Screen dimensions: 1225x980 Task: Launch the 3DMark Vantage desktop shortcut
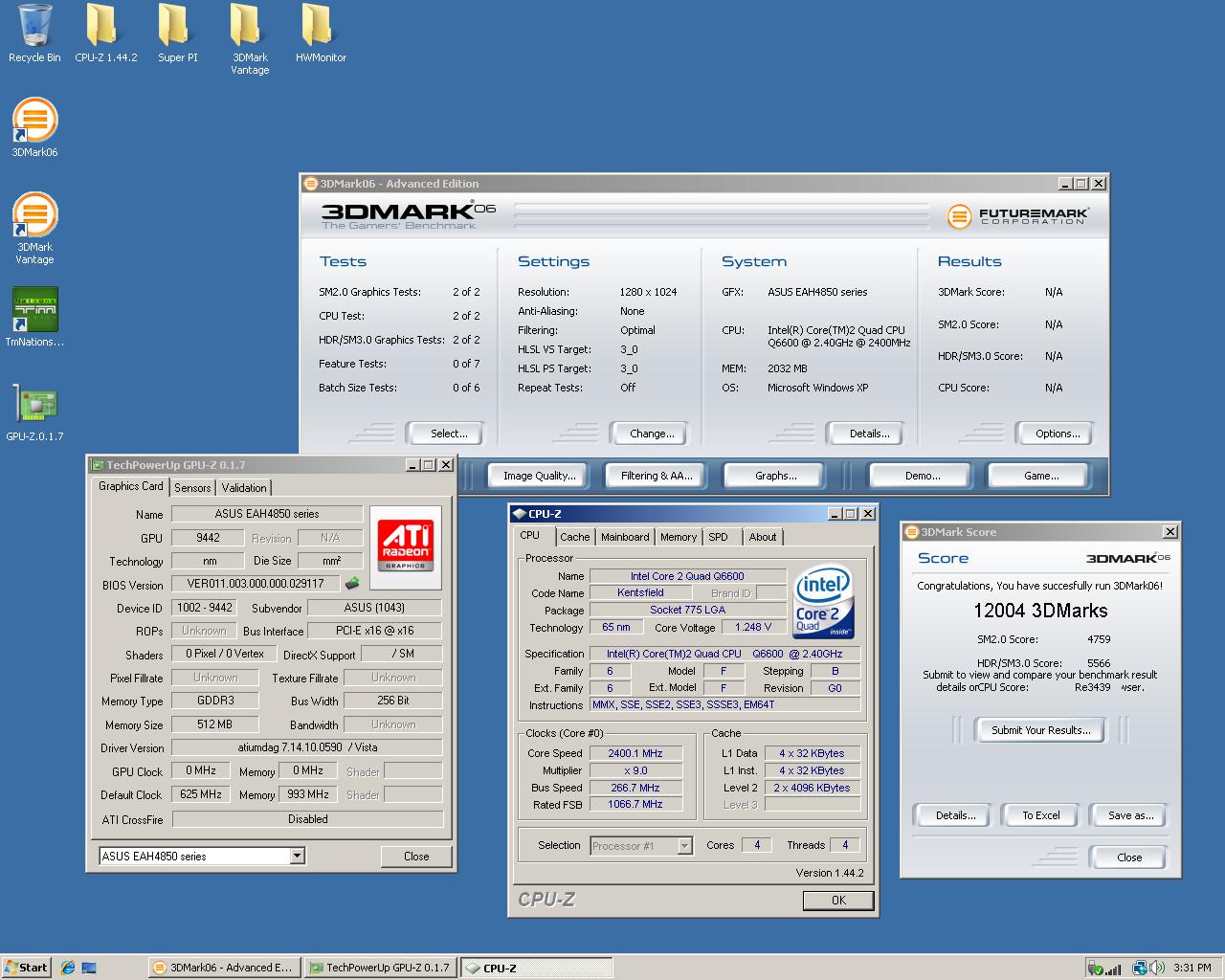[34, 229]
